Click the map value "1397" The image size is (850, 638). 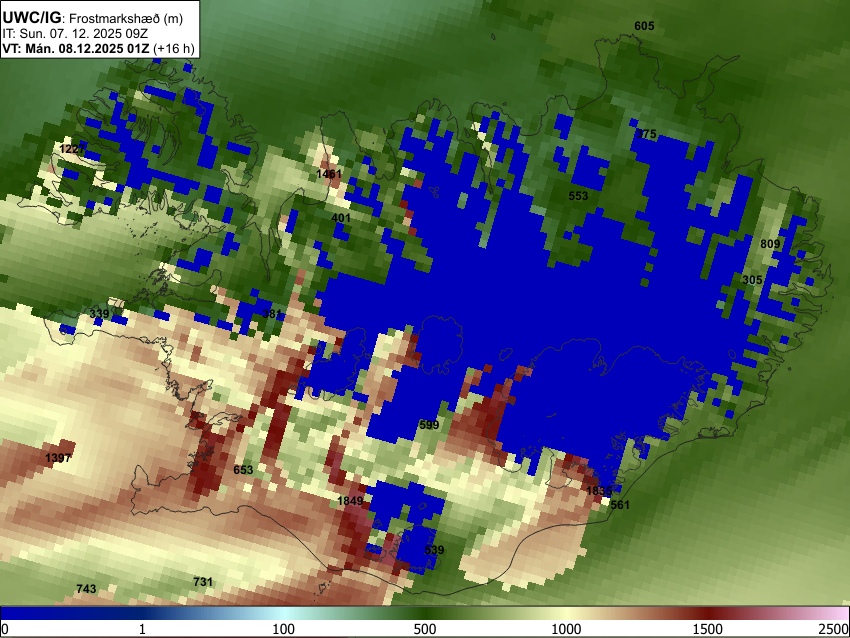tap(58, 458)
